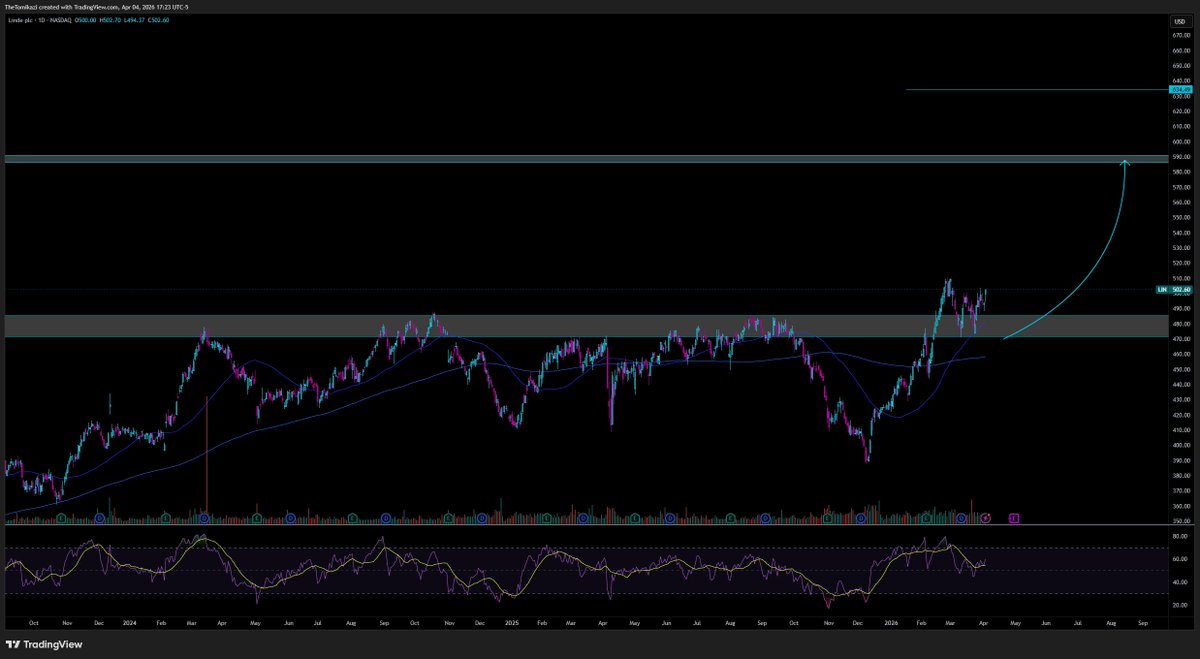Click the 550.00 price scale label
The height and width of the screenshot is (659, 1200).
click(1181, 217)
